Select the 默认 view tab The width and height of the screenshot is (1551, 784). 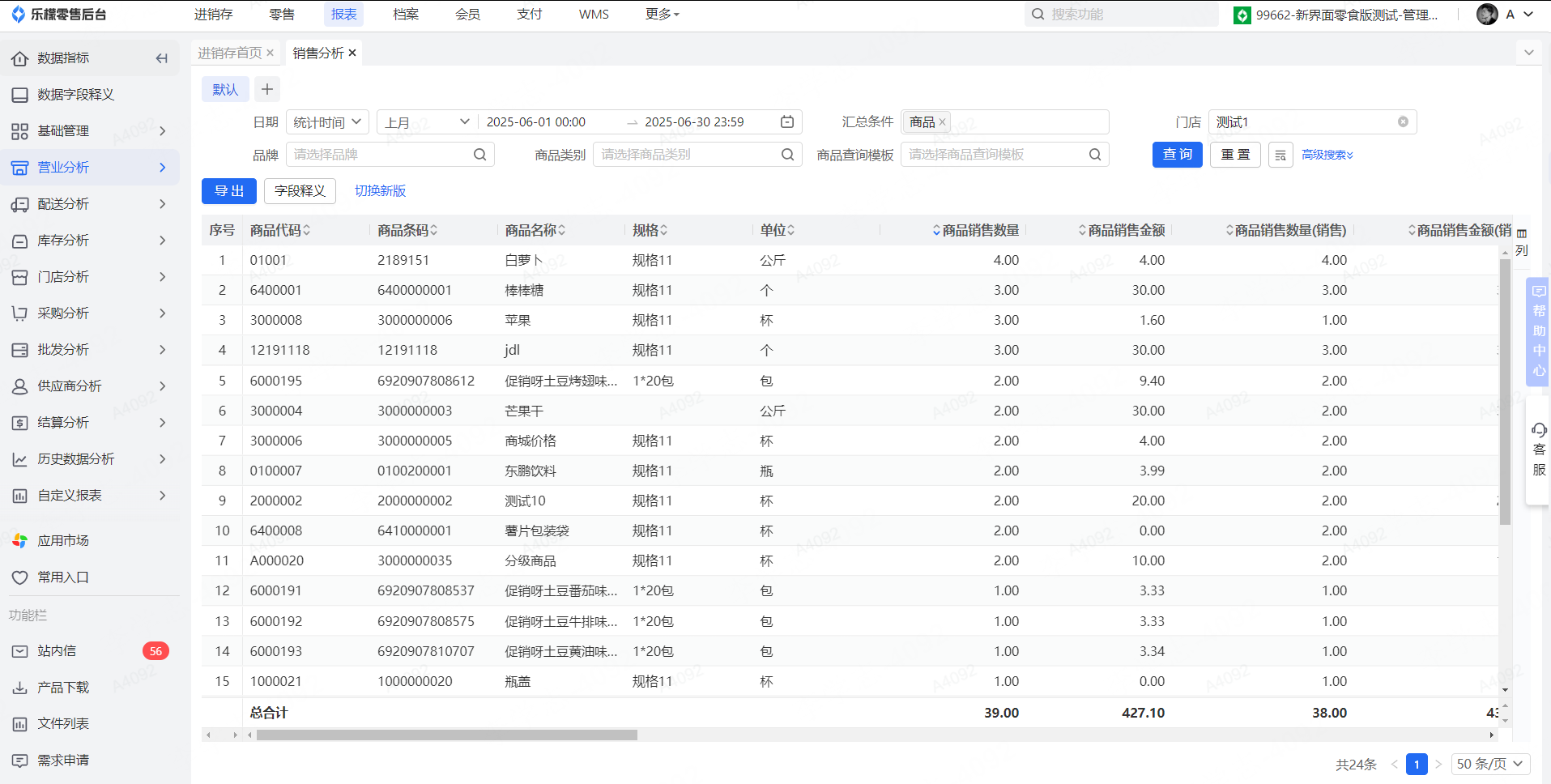(x=225, y=89)
